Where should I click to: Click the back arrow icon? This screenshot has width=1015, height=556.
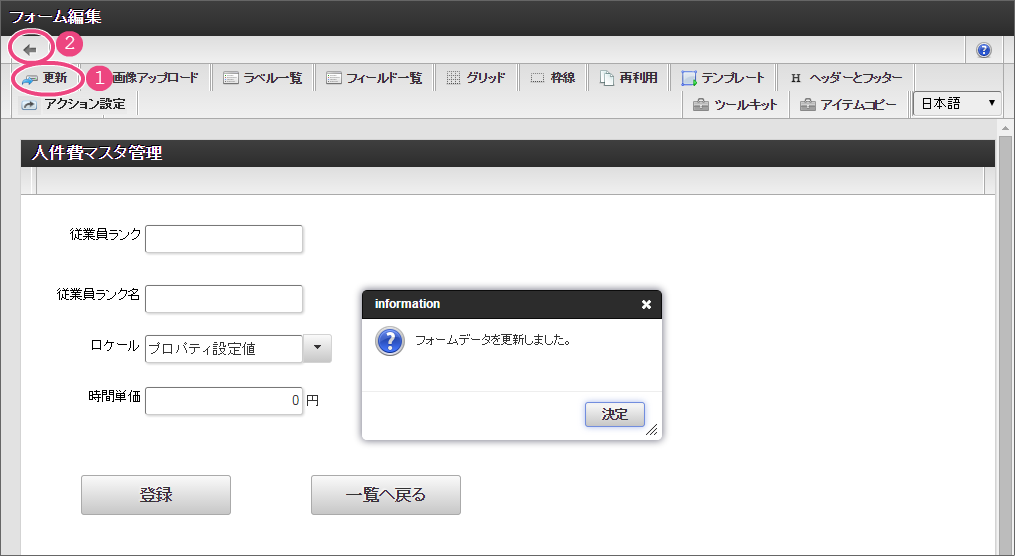[x=30, y=49]
